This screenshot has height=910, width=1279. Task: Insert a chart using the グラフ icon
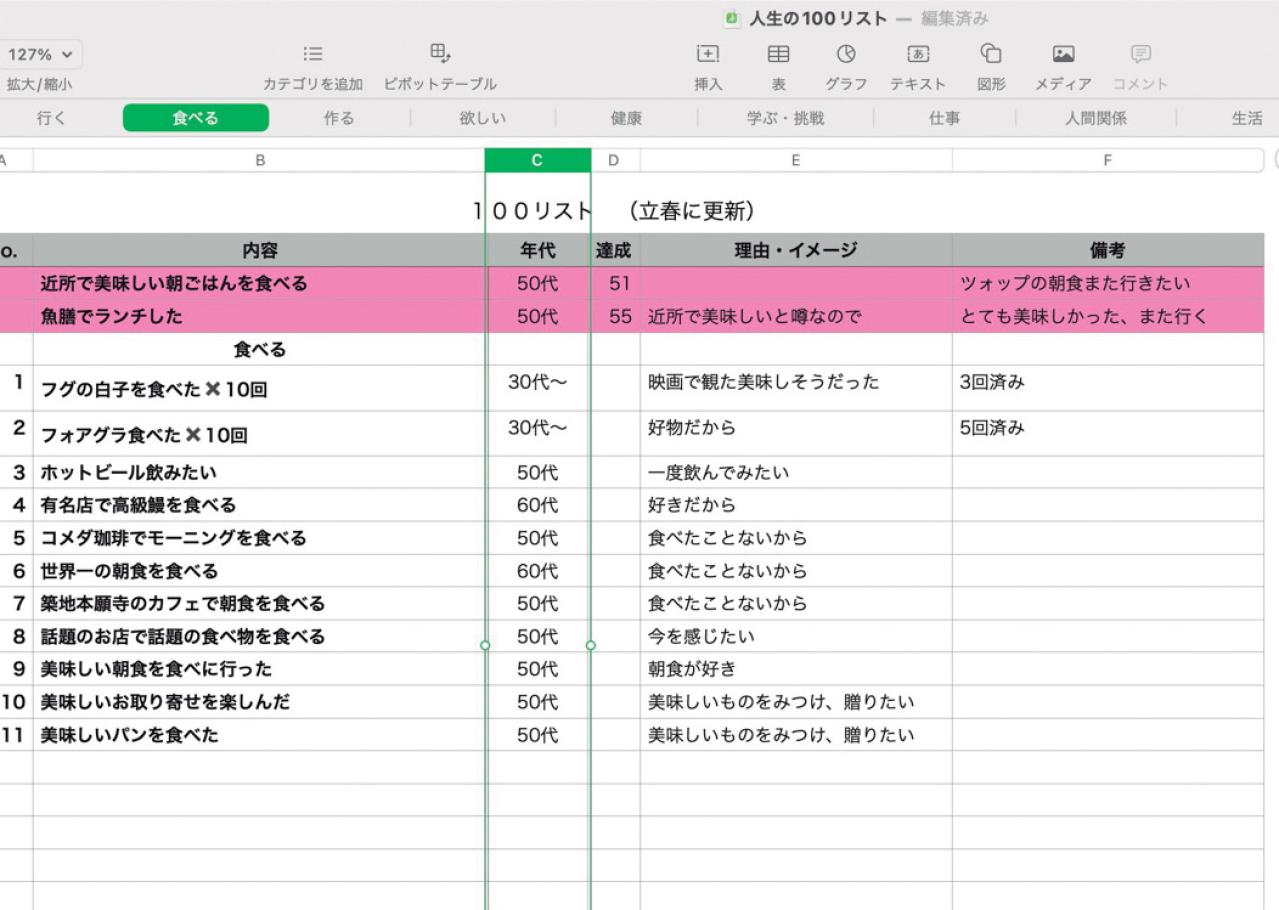846,54
